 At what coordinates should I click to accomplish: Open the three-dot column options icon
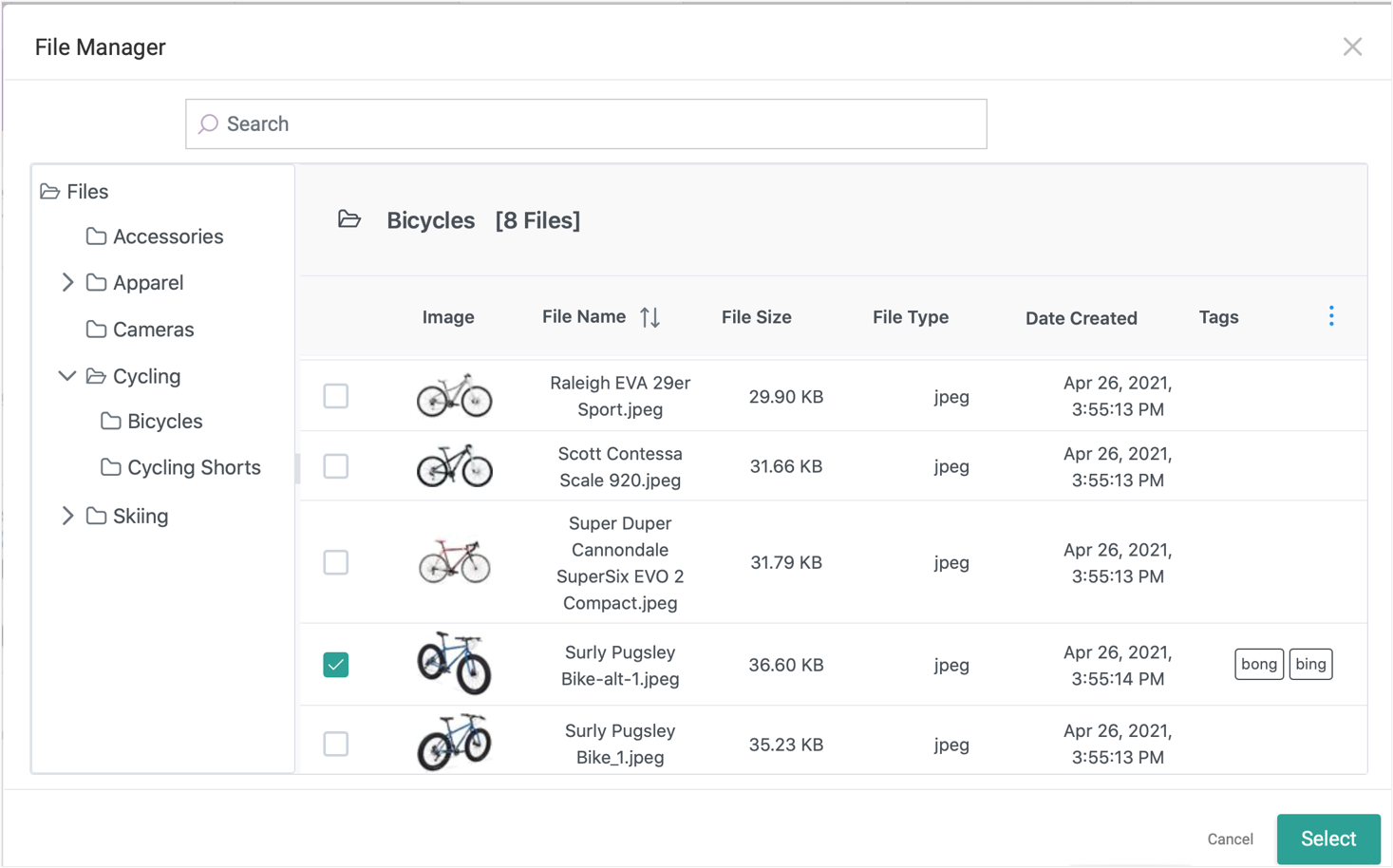click(1330, 315)
